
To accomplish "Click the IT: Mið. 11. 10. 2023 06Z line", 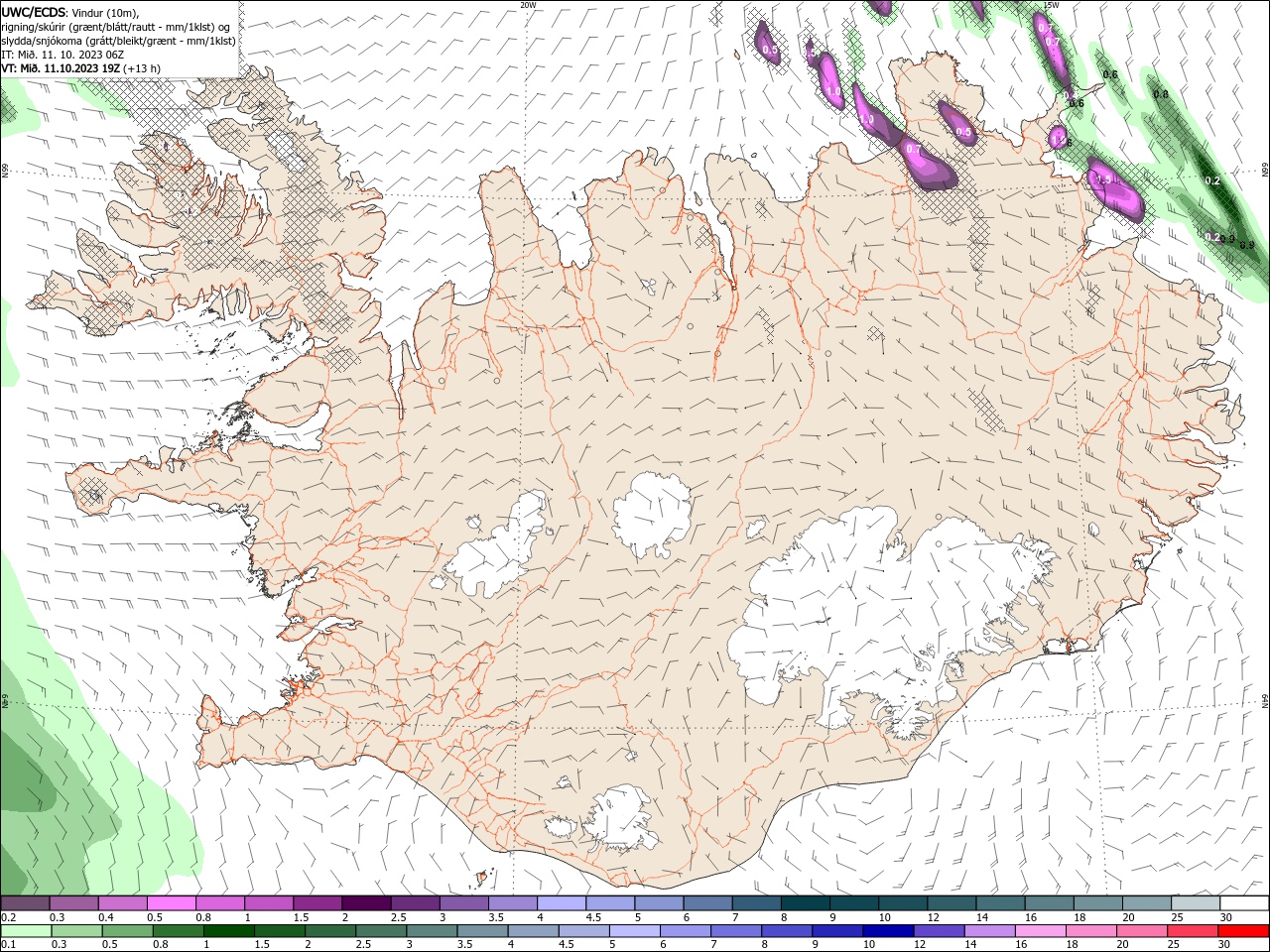I will point(63,55).
